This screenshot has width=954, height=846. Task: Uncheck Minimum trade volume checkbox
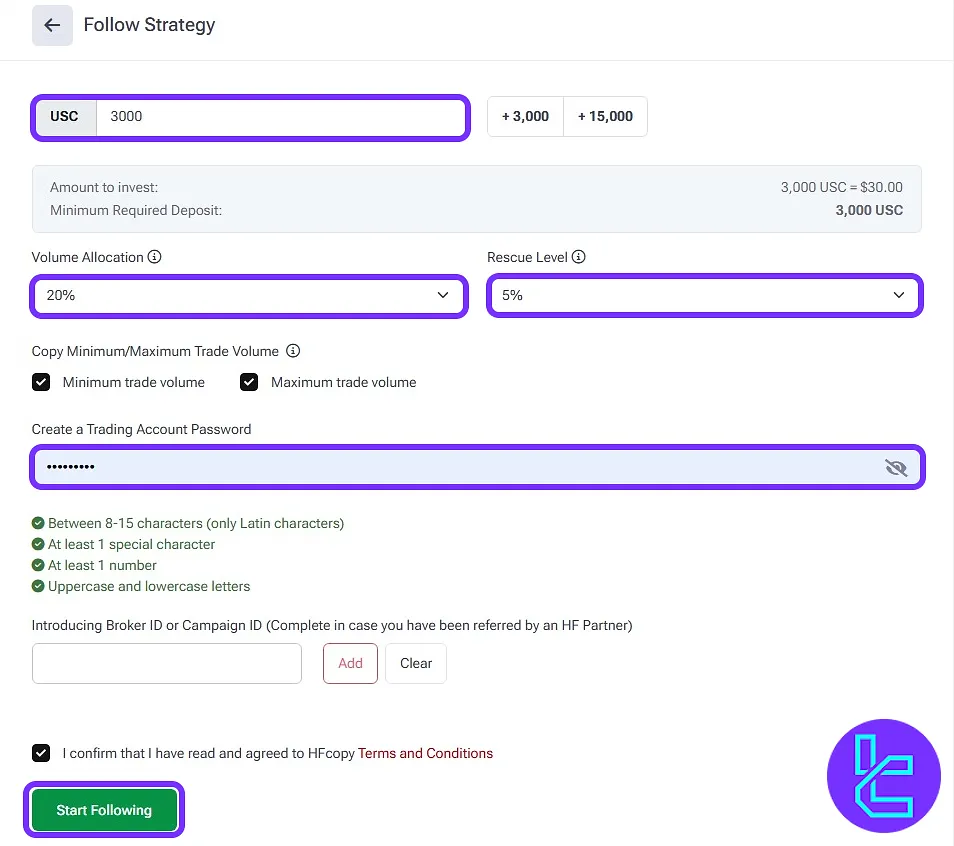[x=41, y=382]
